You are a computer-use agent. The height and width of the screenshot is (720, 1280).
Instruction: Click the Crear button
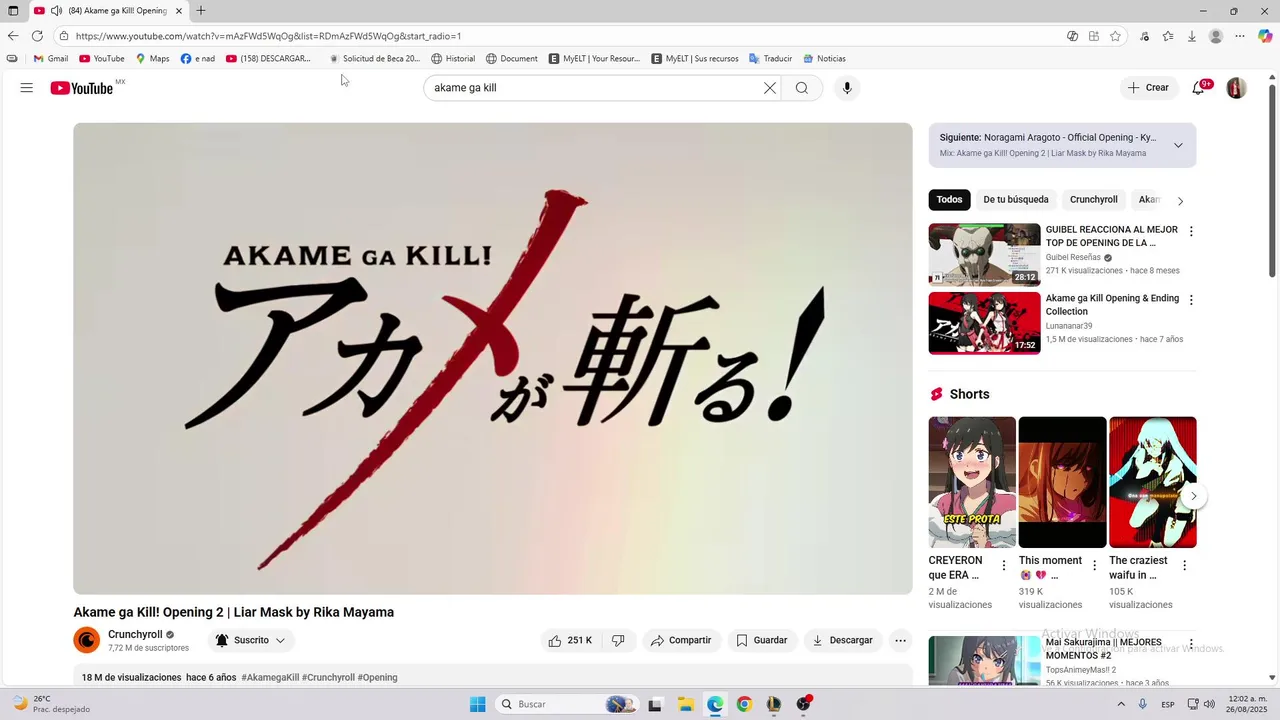coord(1148,88)
